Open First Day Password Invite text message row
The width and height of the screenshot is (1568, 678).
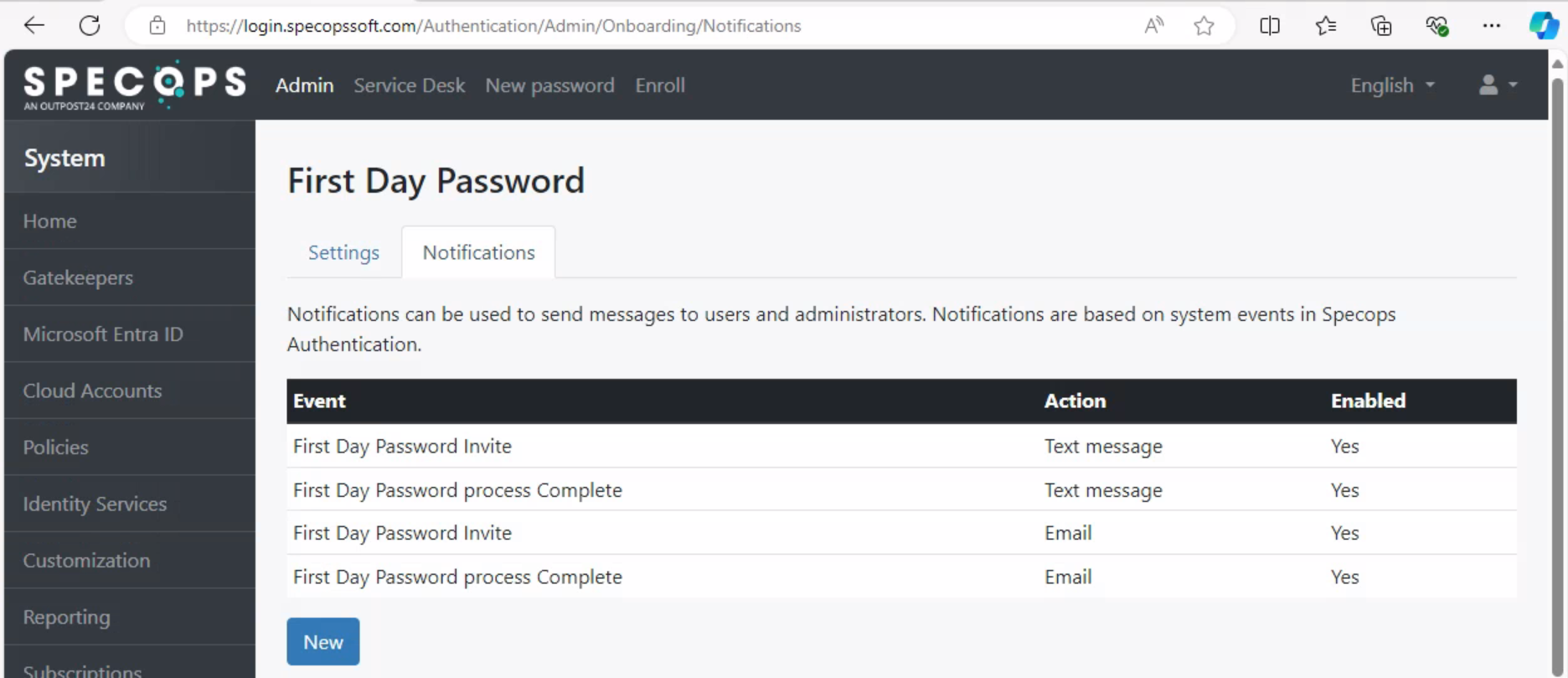pos(901,446)
